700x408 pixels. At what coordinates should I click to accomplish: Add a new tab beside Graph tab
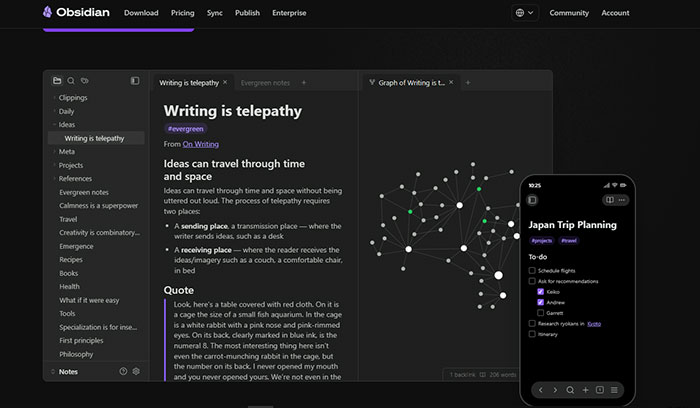pos(468,82)
